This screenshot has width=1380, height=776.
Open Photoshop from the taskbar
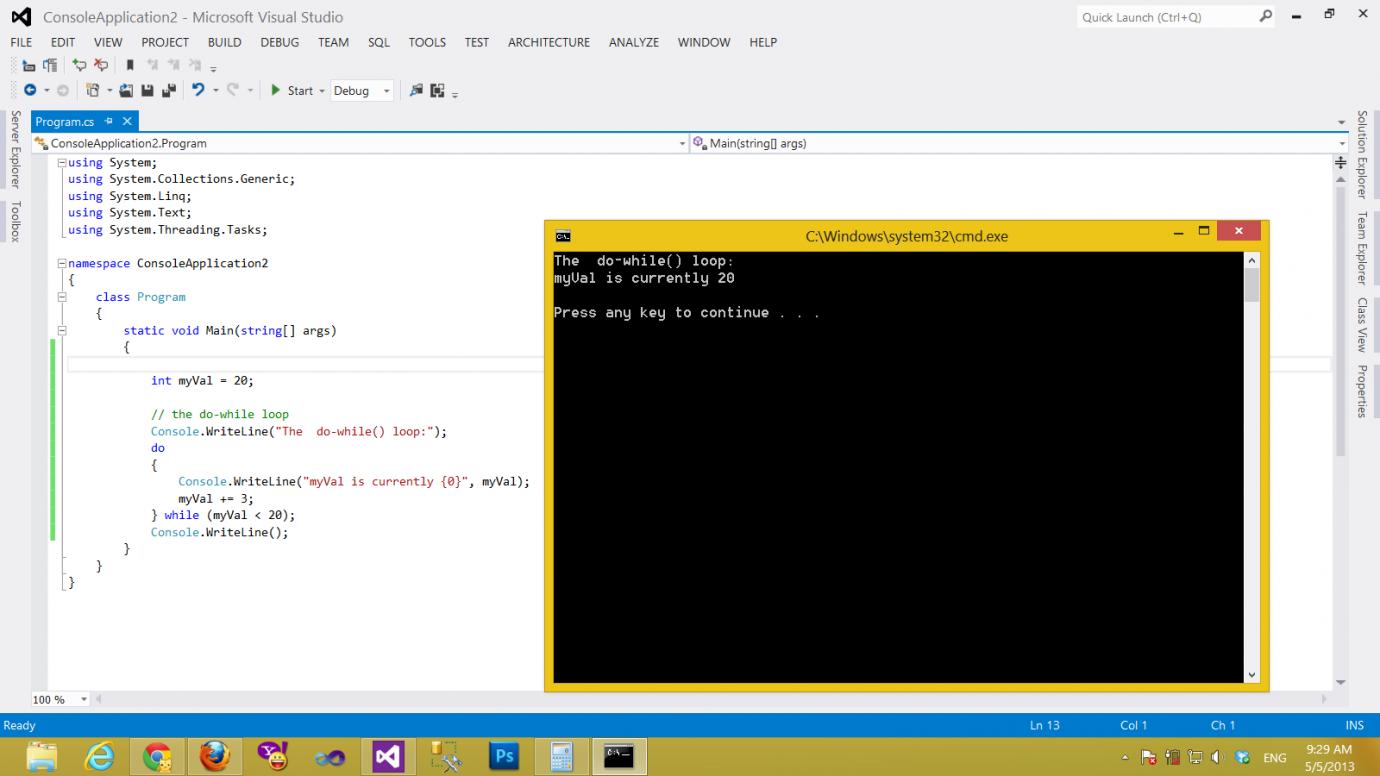point(505,757)
